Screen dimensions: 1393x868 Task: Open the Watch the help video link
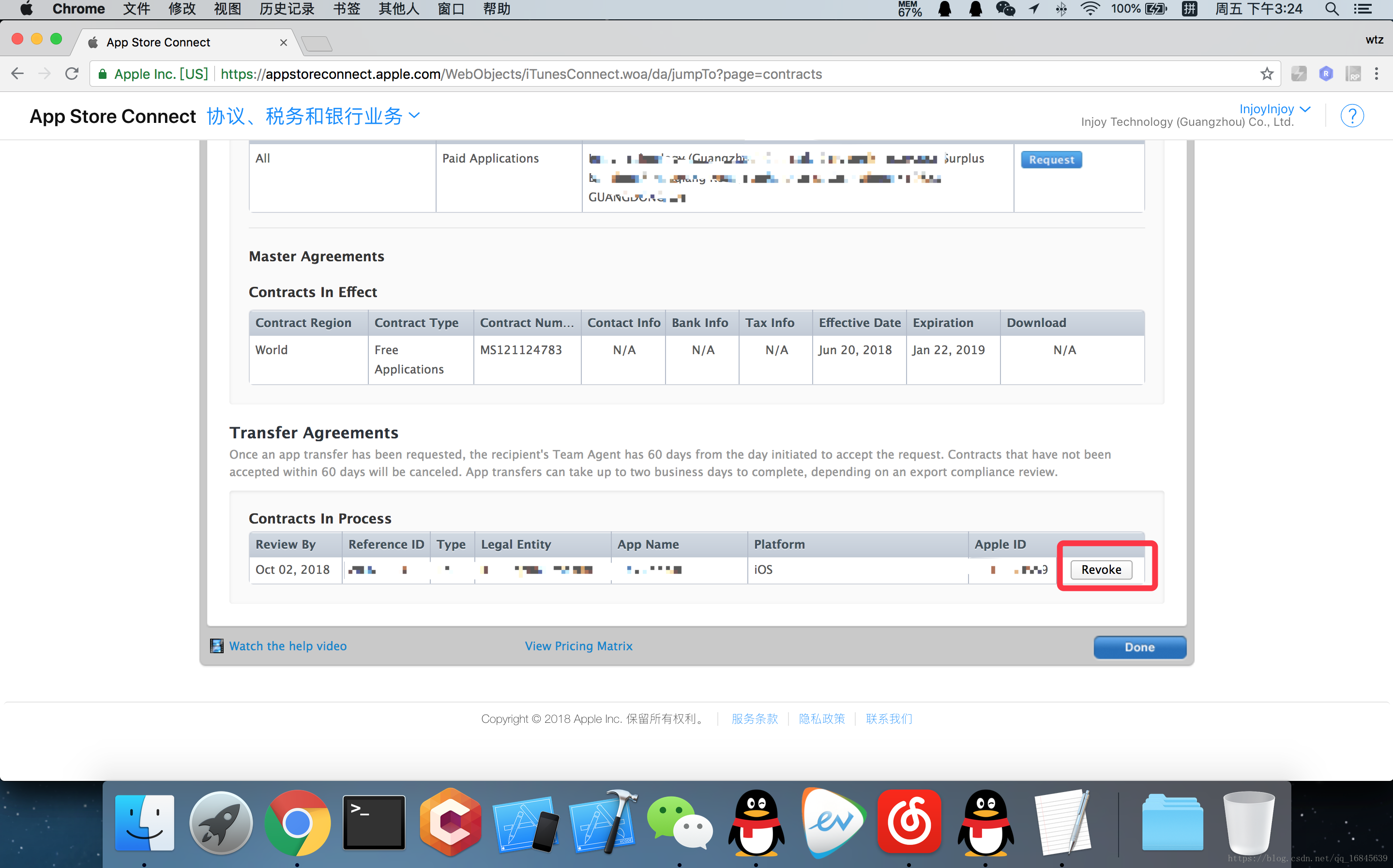(288, 646)
